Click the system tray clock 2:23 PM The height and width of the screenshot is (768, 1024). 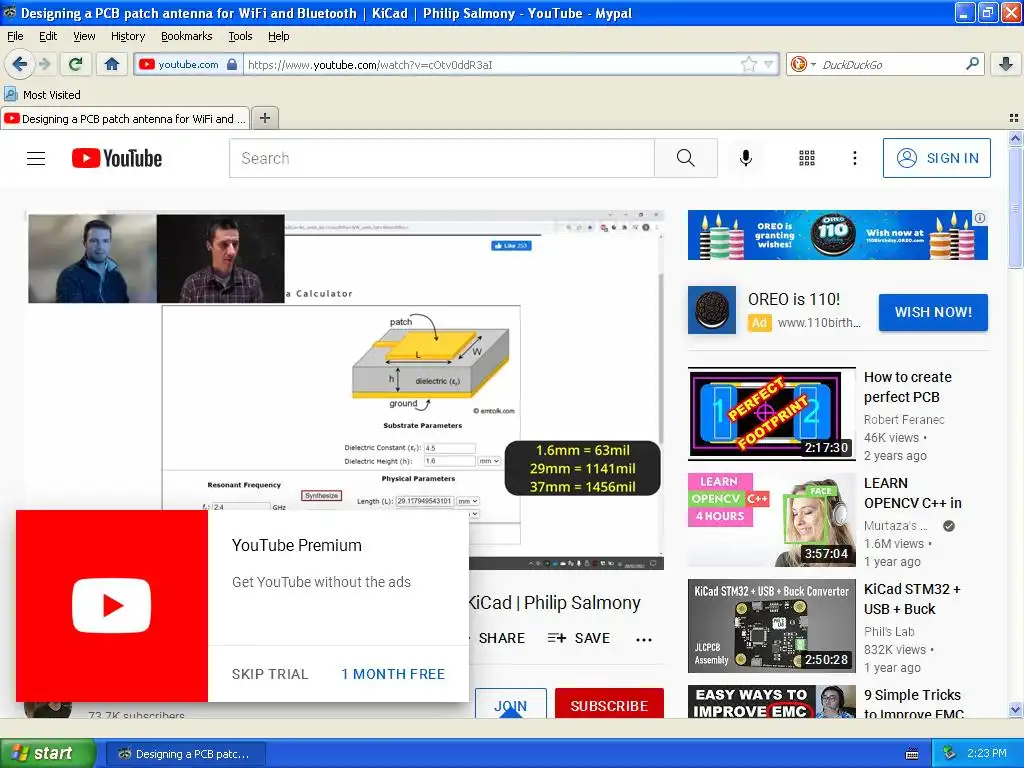click(x=987, y=754)
